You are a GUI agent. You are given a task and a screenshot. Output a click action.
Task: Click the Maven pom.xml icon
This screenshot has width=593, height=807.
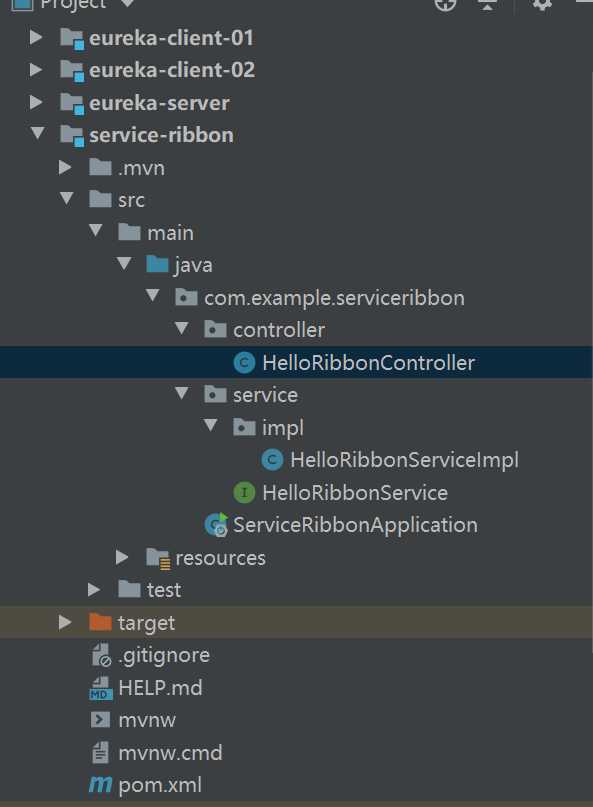(x=100, y=785)
